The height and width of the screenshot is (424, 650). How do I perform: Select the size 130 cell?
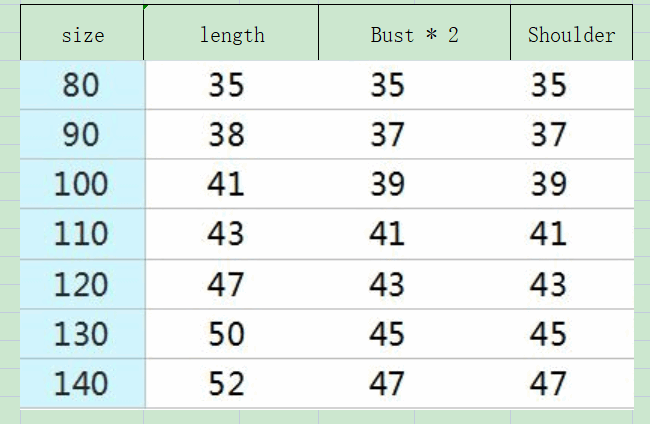click(82, 333)
